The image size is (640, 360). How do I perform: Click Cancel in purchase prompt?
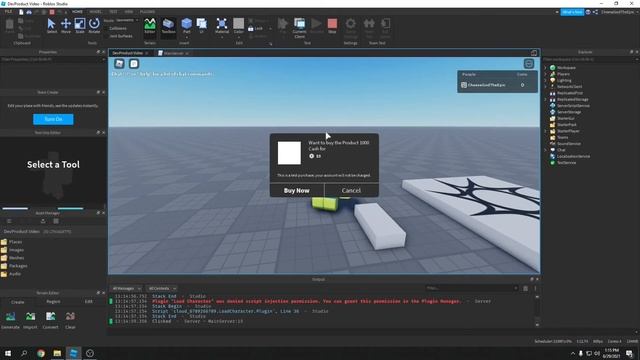coord(351,190)
